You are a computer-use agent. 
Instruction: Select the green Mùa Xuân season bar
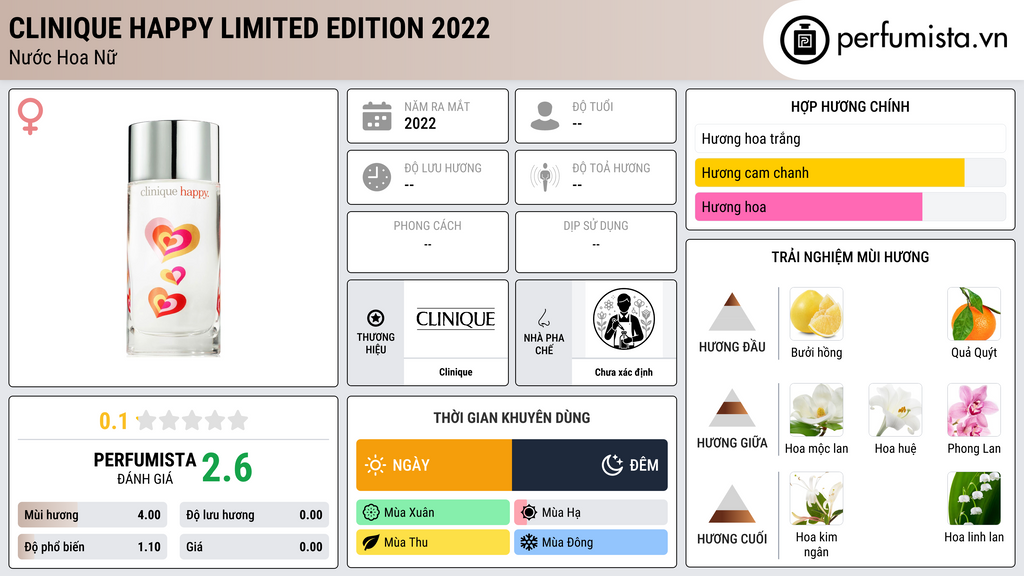433,513
